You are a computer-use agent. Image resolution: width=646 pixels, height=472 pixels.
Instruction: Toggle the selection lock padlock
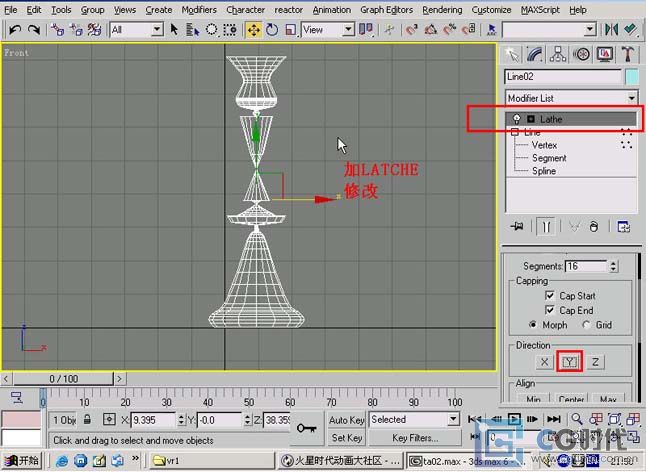[87, 420]
